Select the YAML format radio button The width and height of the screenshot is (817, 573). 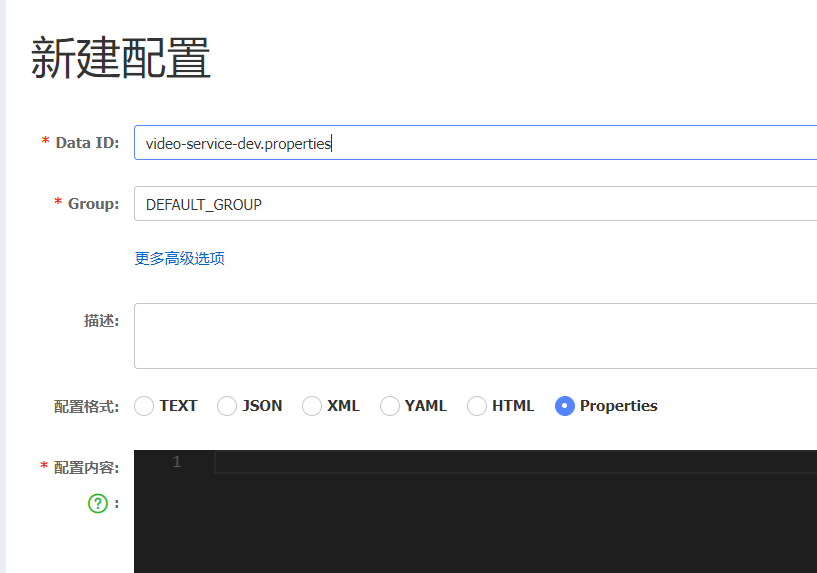(390, 406)
